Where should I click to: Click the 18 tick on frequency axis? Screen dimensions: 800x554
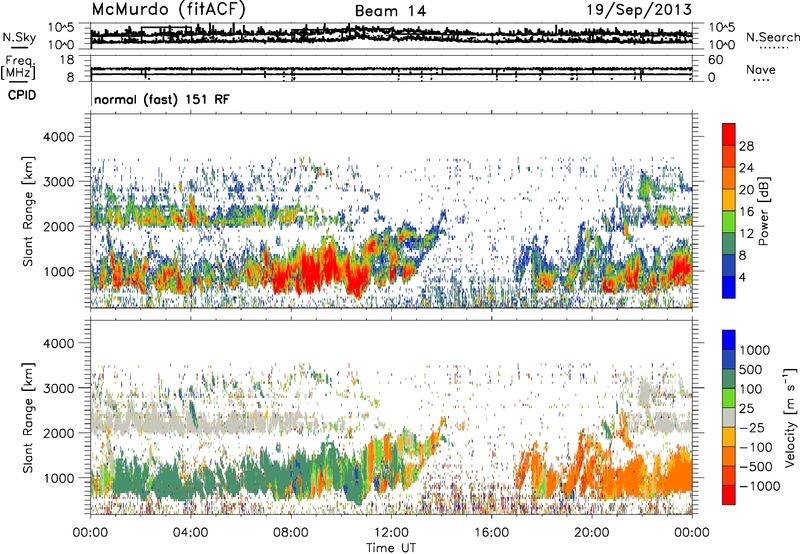[67, 60]
